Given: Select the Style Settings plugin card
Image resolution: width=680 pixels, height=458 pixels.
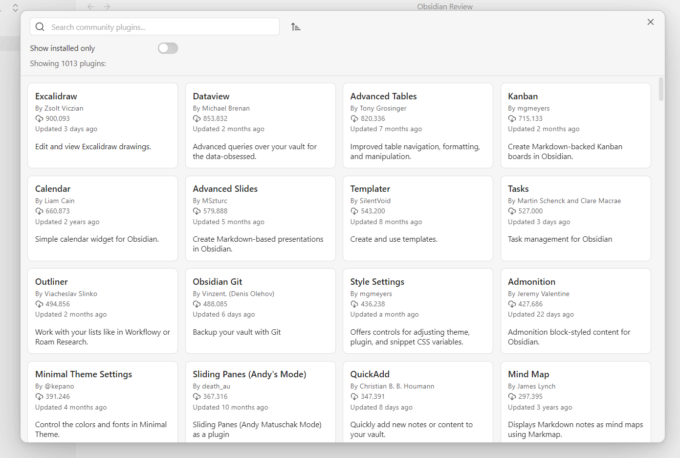Looking at the screenshot, I should coord(418,309).
